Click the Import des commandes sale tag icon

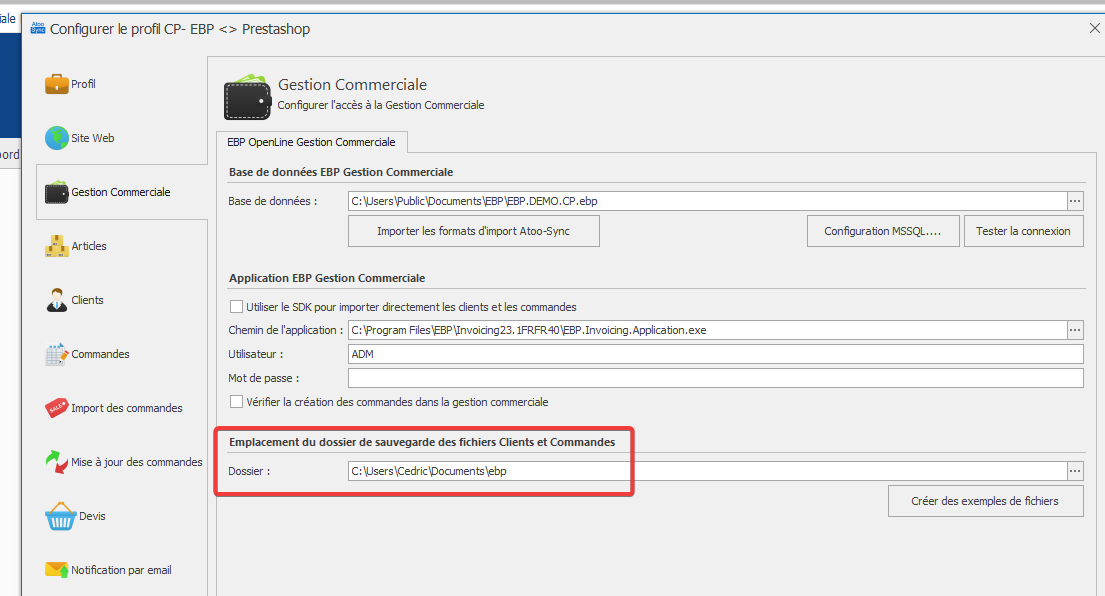[56, 408]
